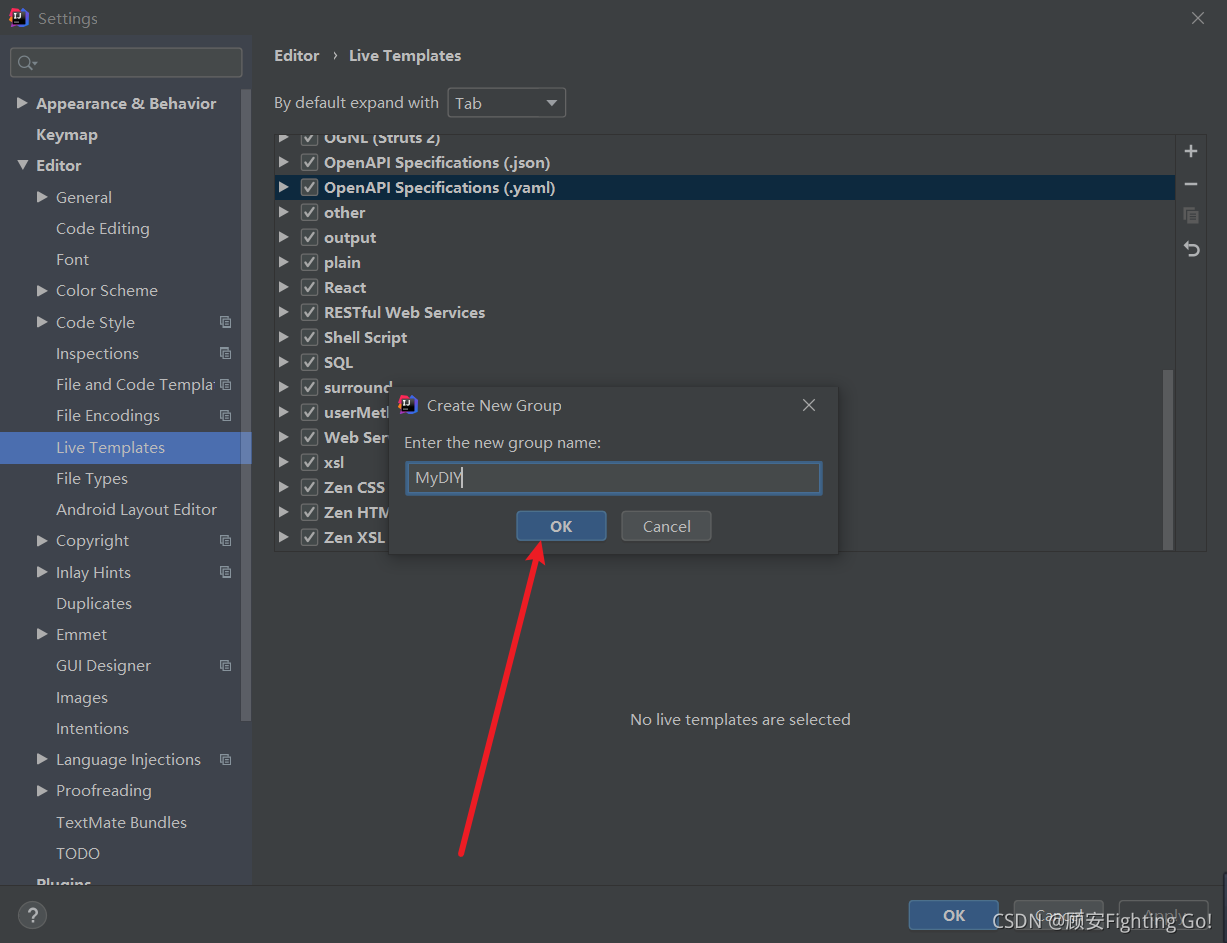The image size is (1227, 943).
Task: Confirm the new group with dialog OK
Action: point(561,526)
